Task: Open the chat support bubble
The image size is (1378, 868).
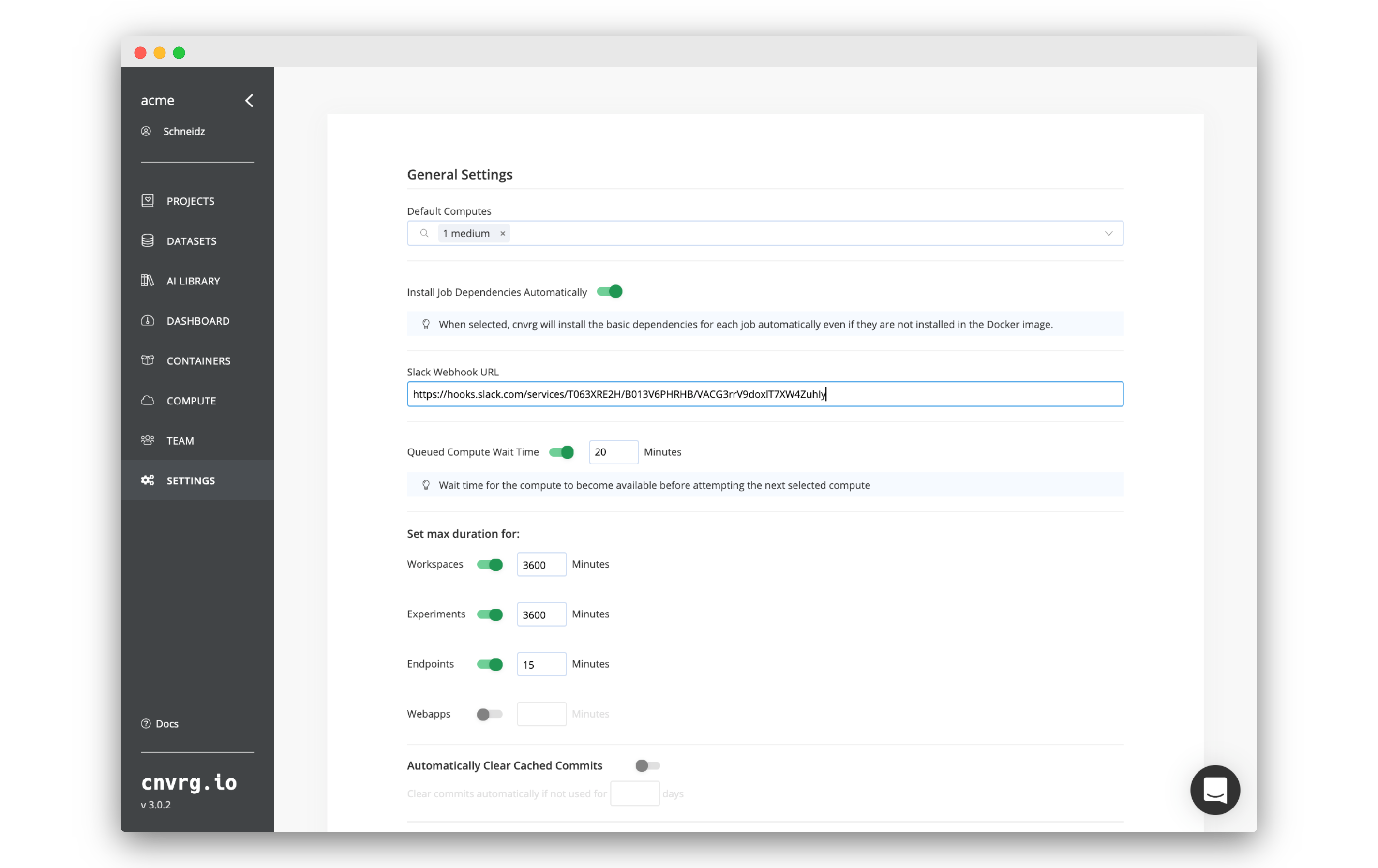Action: click(1215, 790)
